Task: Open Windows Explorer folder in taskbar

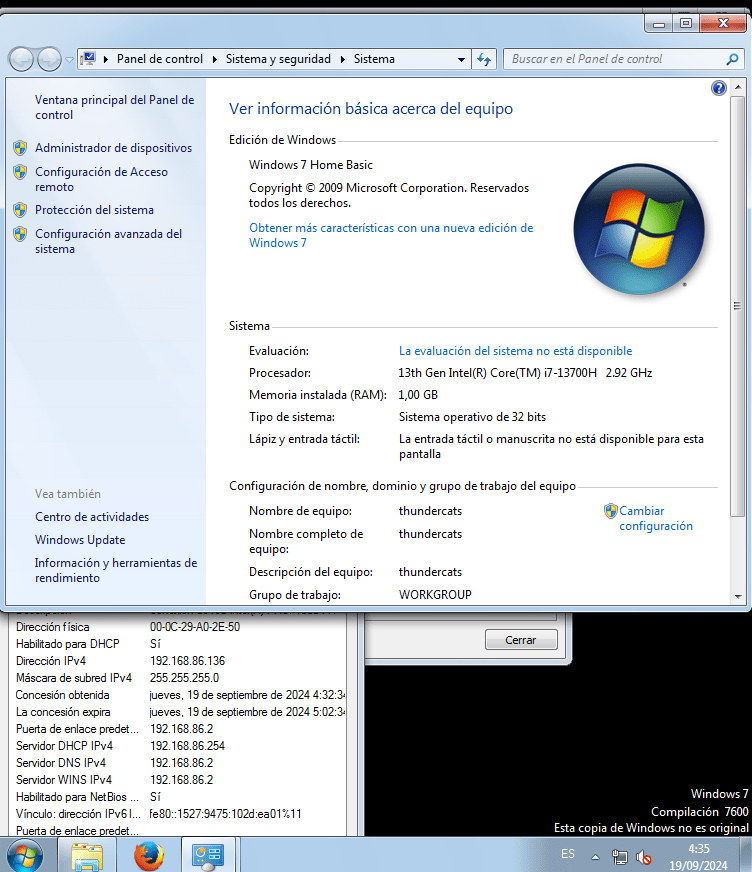Action: (87, 856)
